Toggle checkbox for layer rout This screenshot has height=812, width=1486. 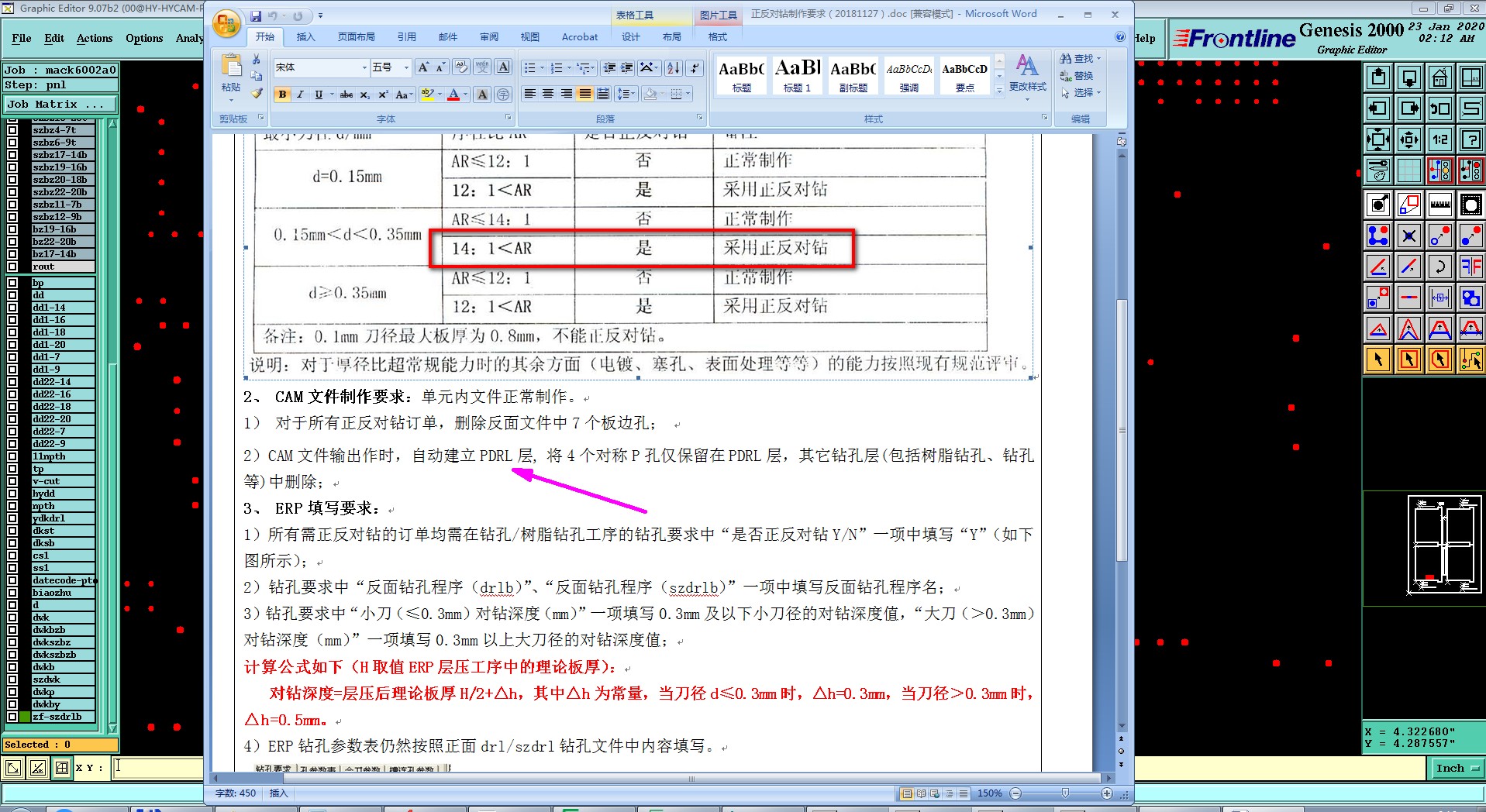(x=12, y=267)
